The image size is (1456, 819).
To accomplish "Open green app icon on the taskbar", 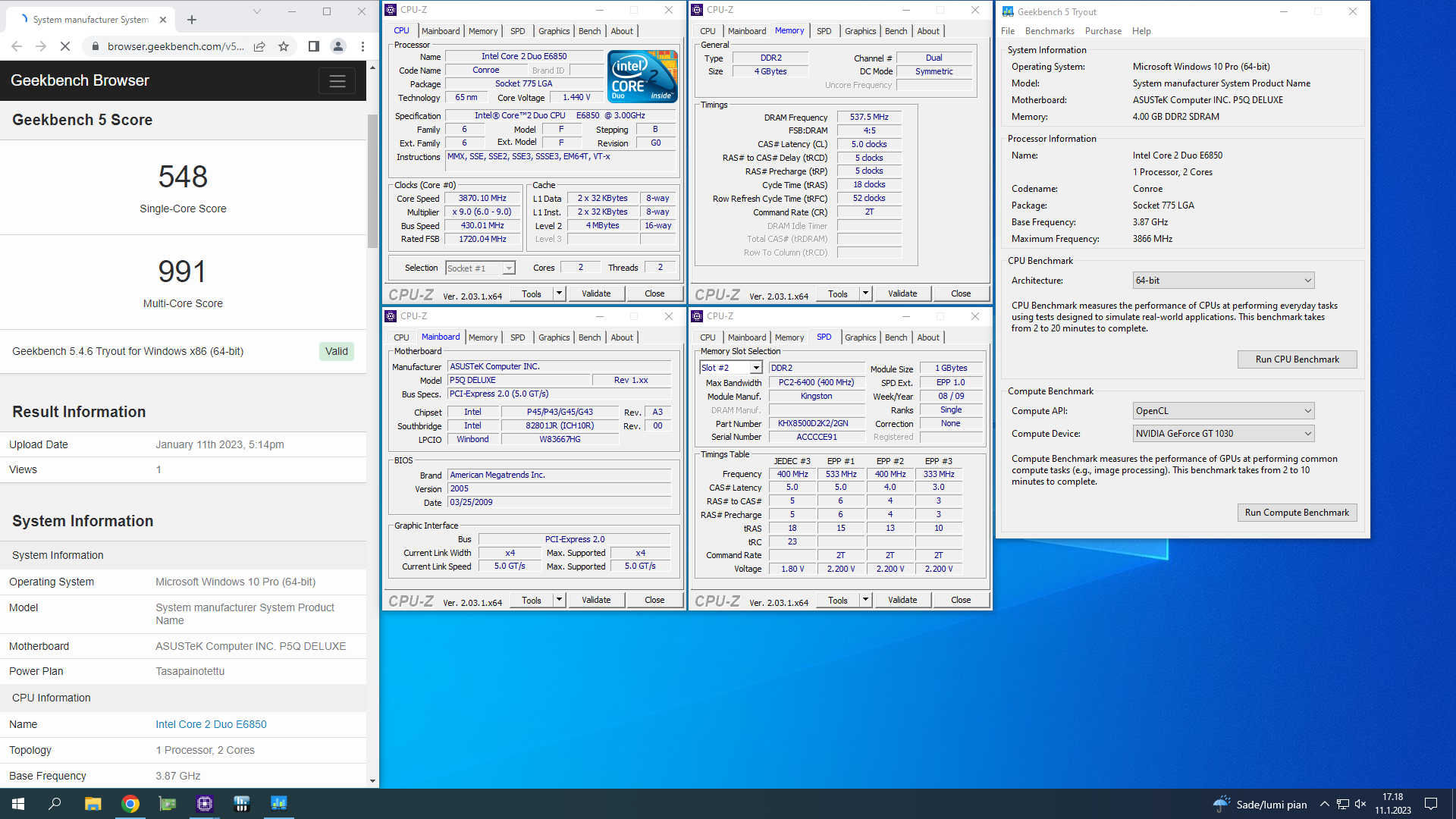I will 167,804.
